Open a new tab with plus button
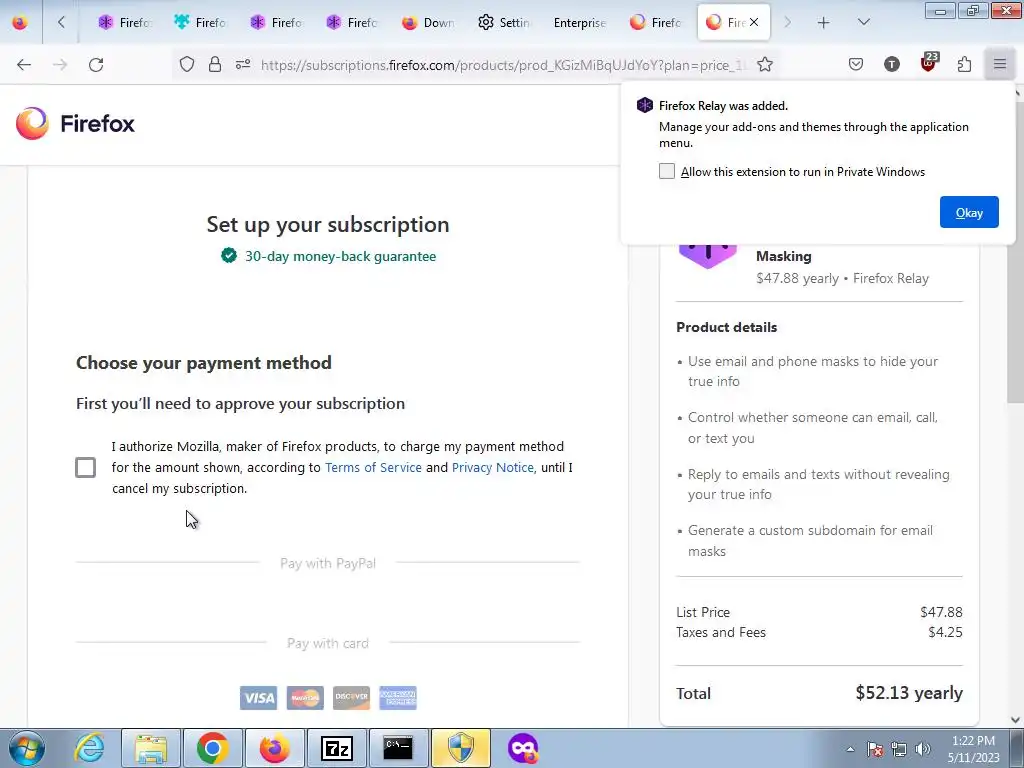 click(824, 22)
